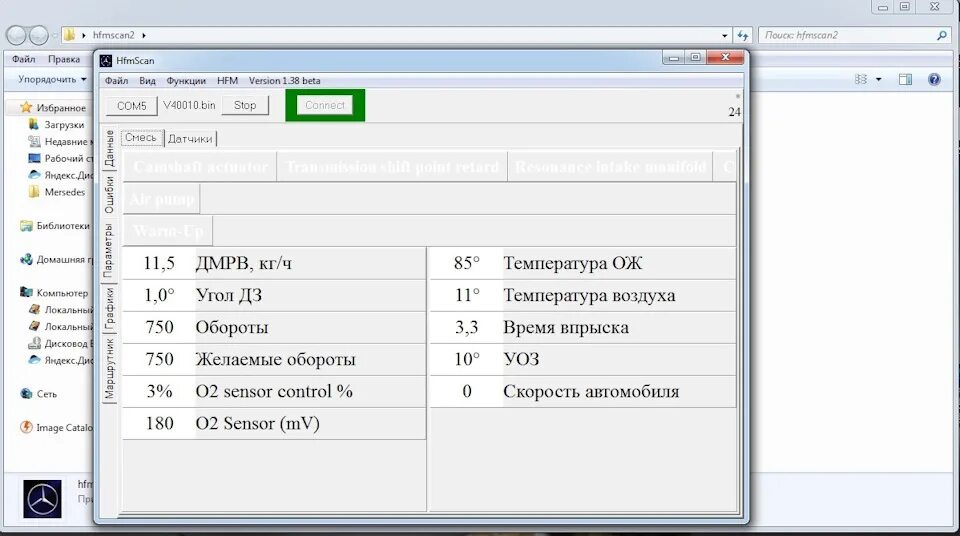Click the Скорость автомобиля label
Viewport: 960px width, 536px height.
pyautogui.click(x=591, y=391)
